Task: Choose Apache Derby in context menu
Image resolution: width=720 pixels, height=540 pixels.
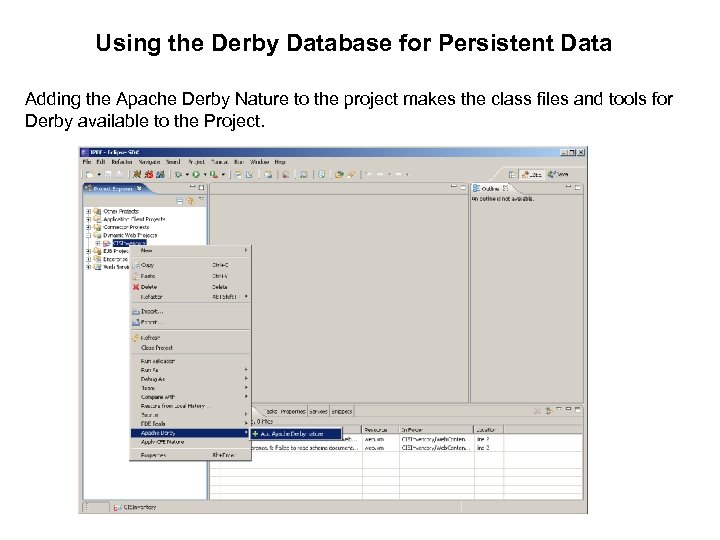Action: (x=191, y=433)
